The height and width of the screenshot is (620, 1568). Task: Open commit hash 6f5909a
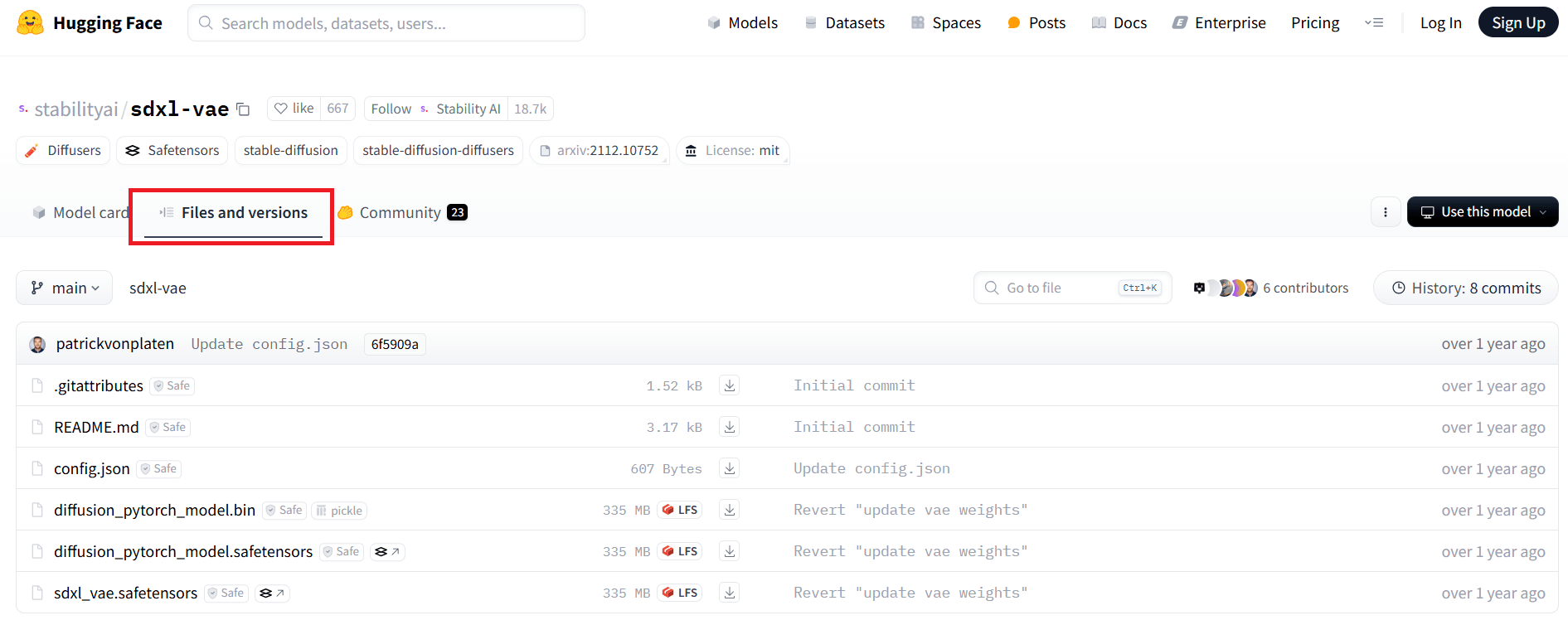click(395, 345)
